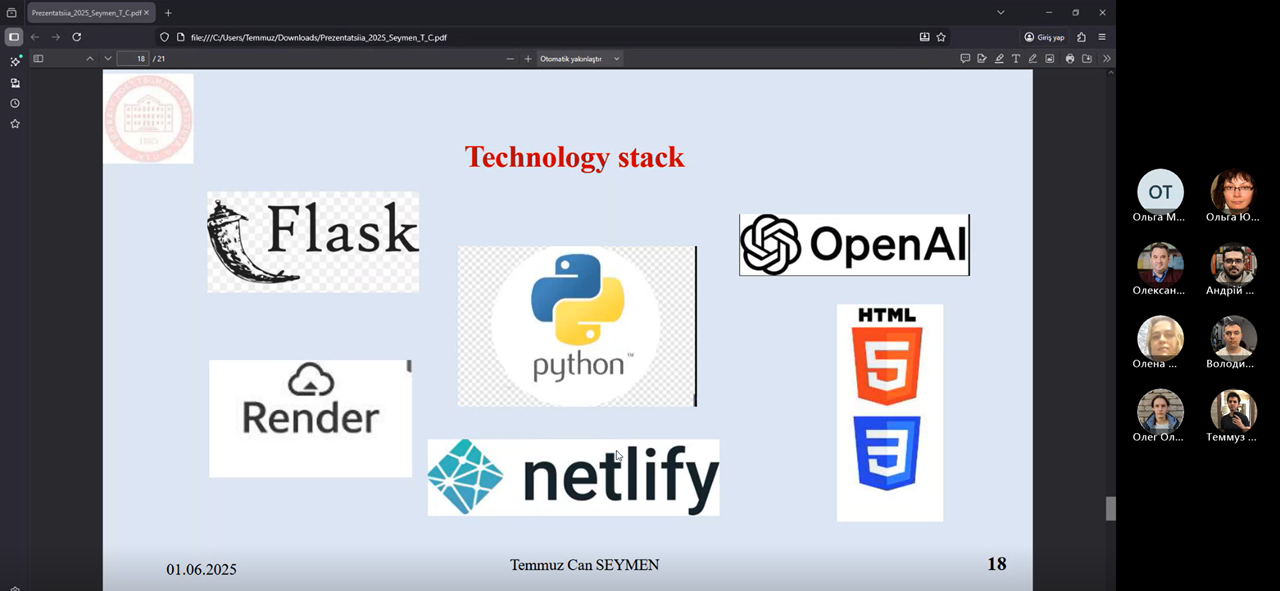Select the PDF draw pencil tool
Screen dimensions: 1280x591
tap(1033, 59)
